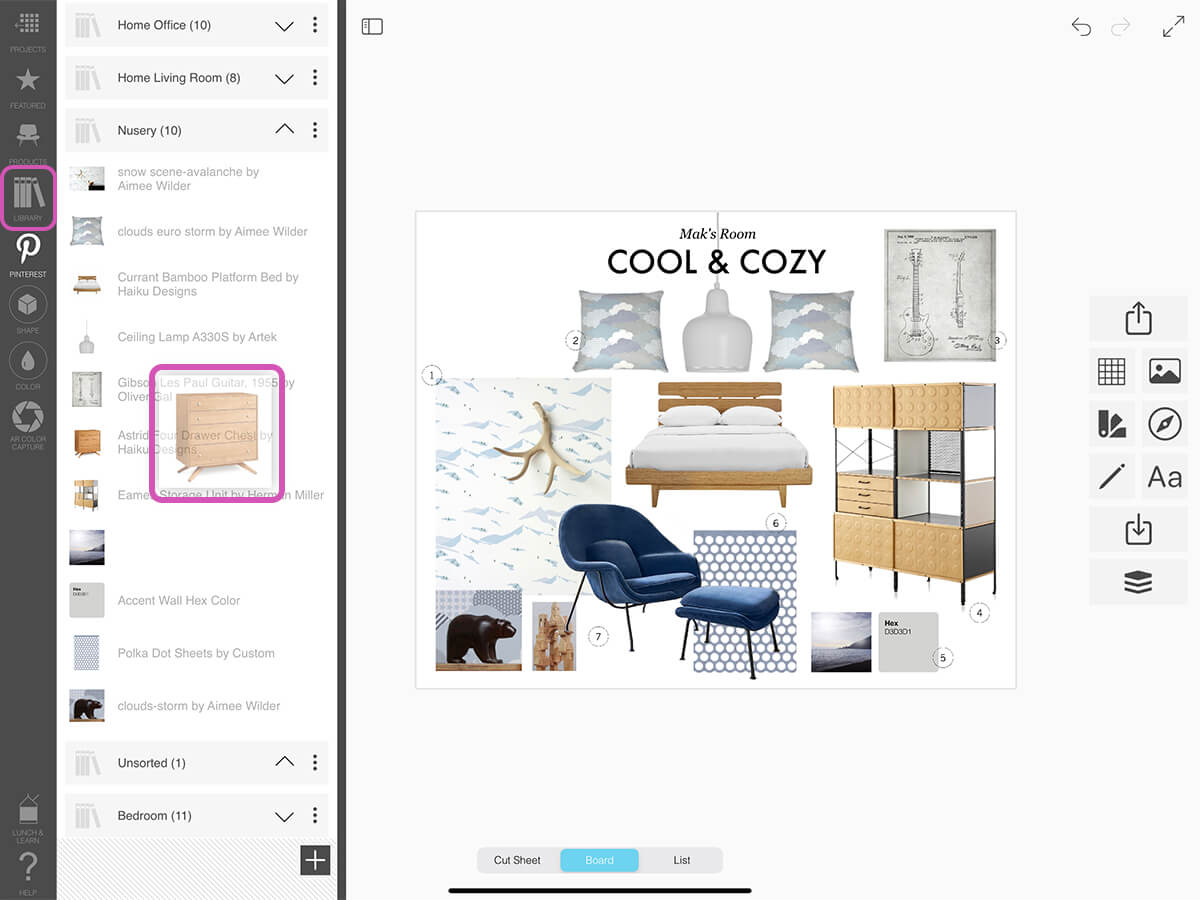
Task: Select the Shape cube tool
Action: (28, 310)
